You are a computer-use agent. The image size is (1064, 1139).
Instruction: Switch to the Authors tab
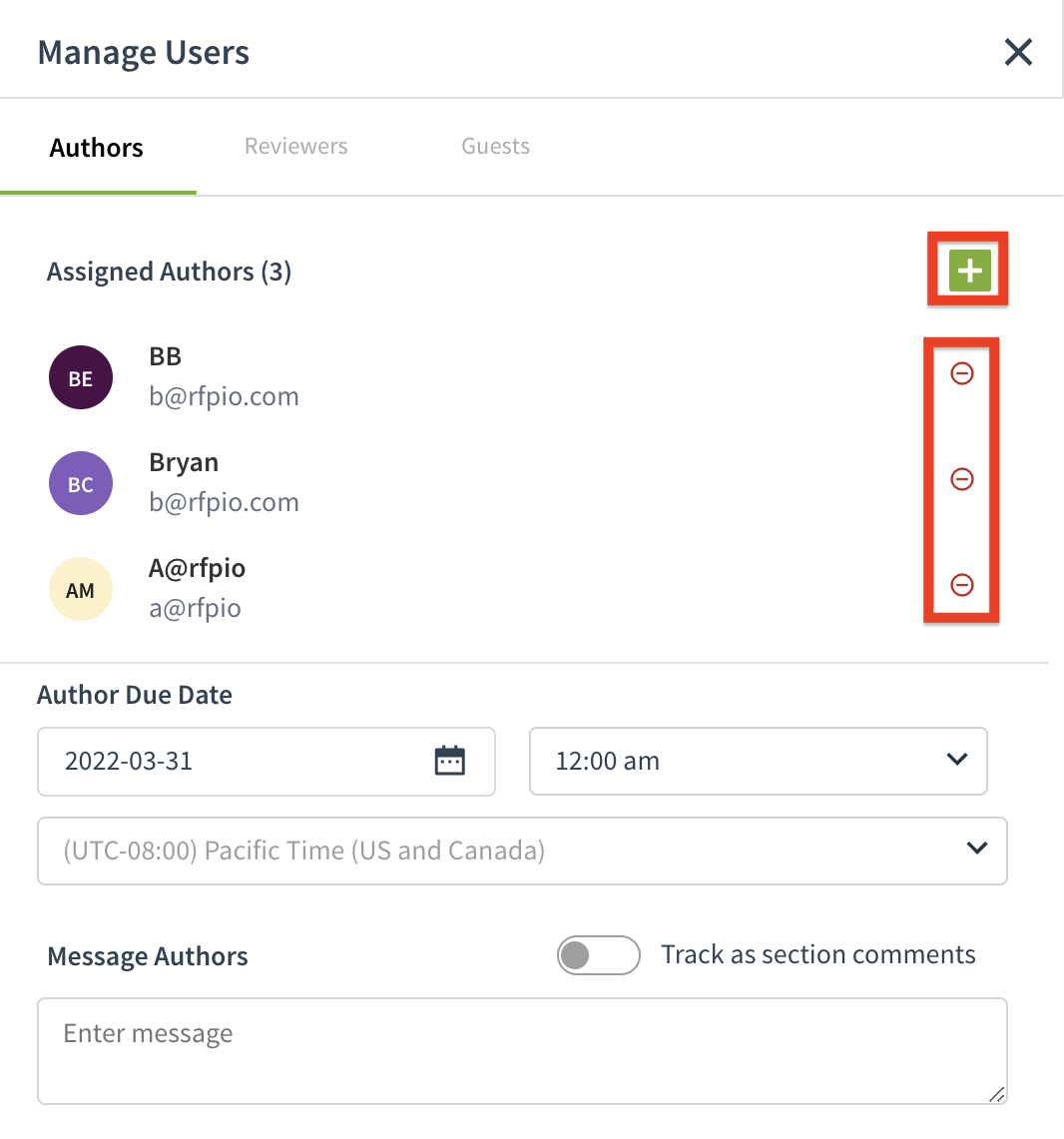click(x=97, y=148)
